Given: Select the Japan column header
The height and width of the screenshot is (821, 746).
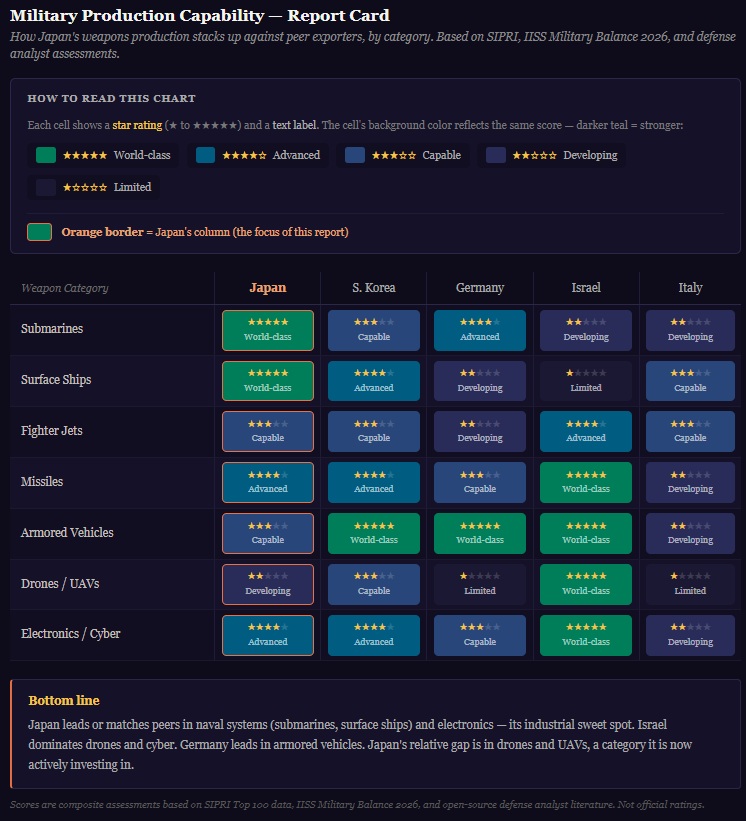Looking at the screenshot, I should (x=267, y=288).
